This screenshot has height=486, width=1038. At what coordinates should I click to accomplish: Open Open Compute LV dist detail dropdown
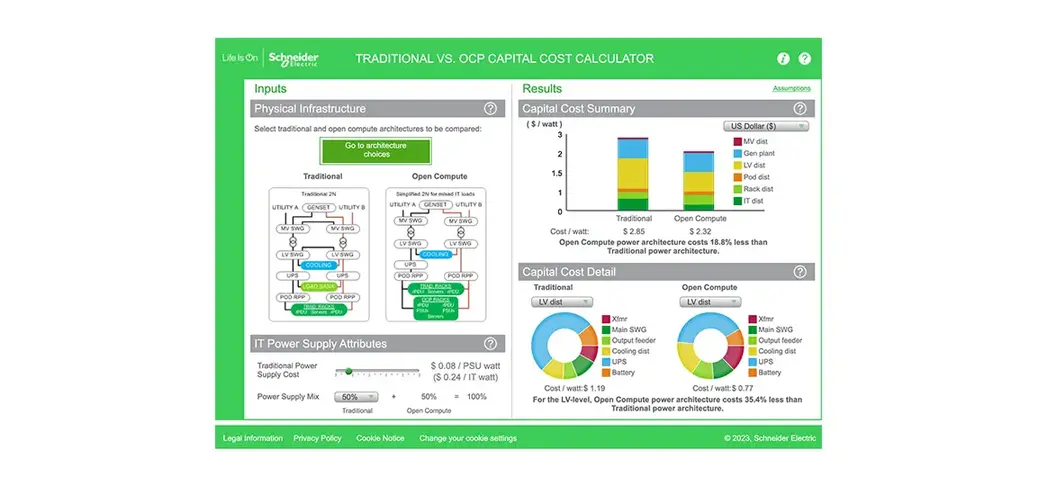(710, 302)
